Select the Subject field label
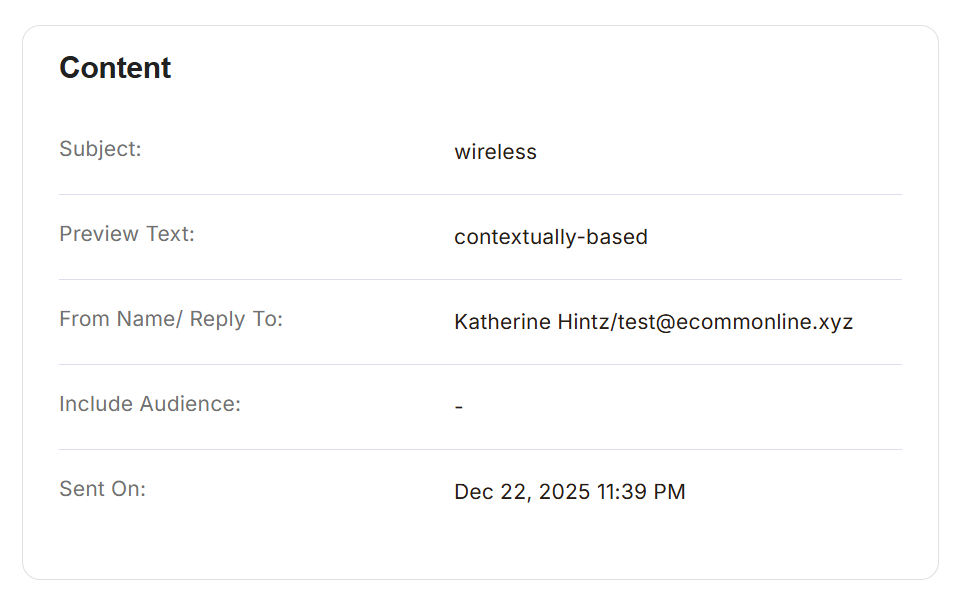969x601 pixels. click(x=100, y=149)
